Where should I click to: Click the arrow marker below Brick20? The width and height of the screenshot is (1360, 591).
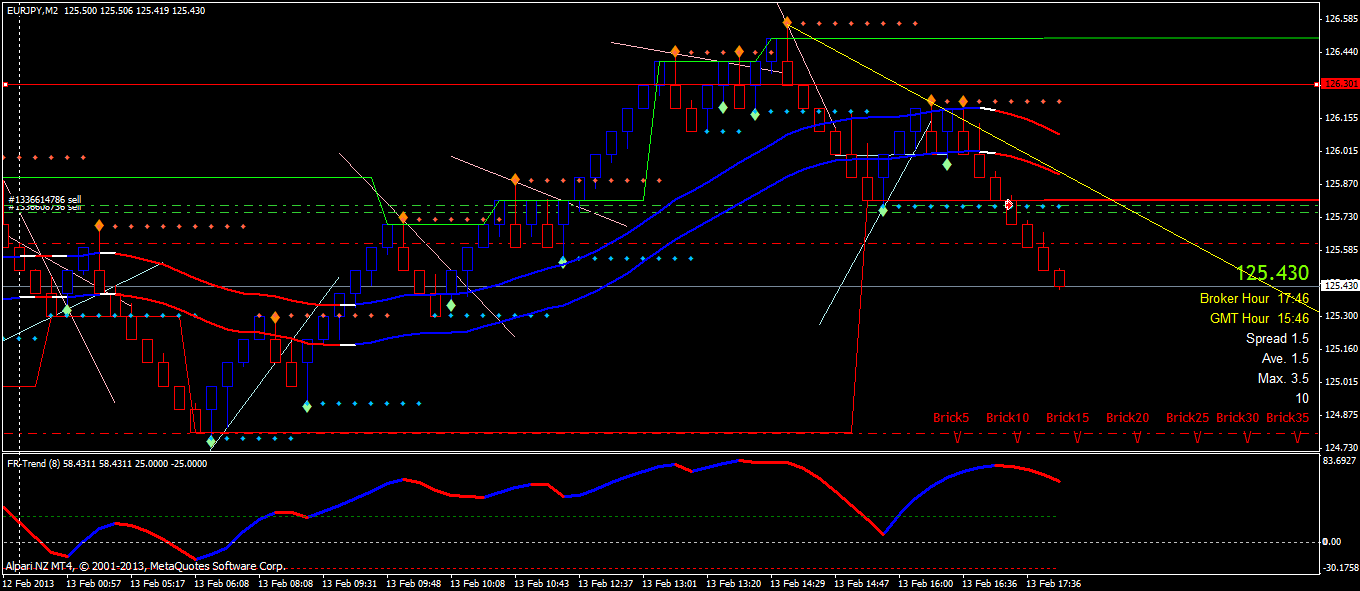(1138, 437)
